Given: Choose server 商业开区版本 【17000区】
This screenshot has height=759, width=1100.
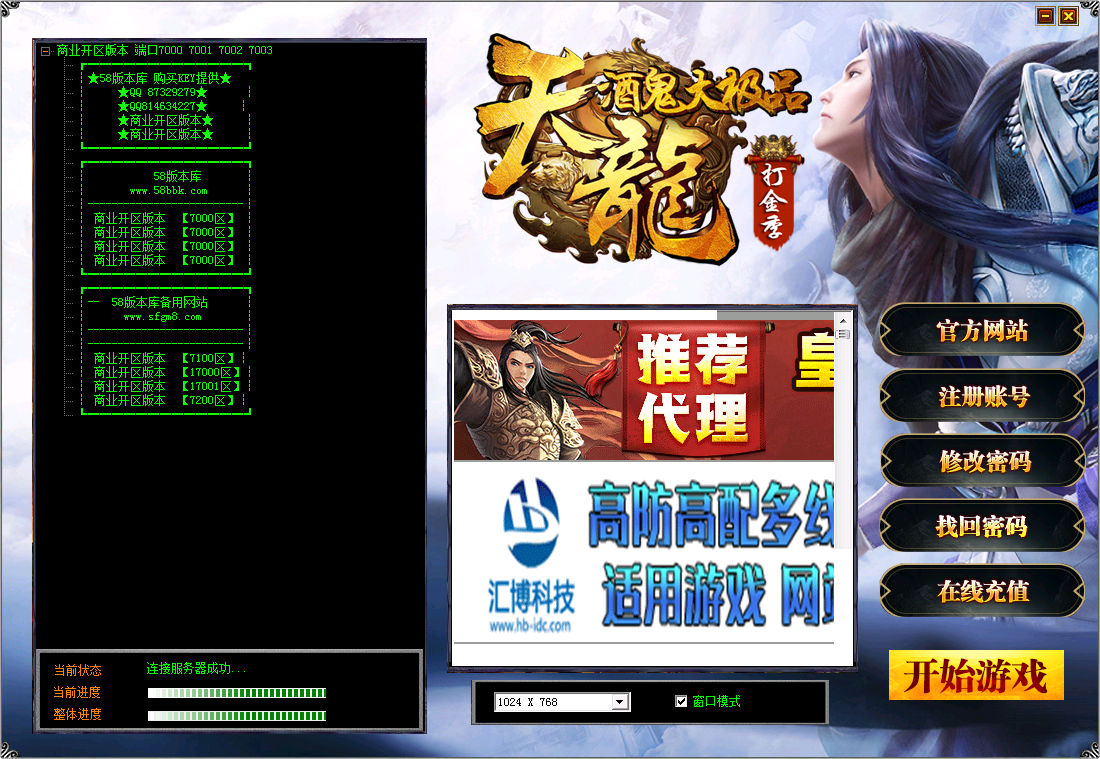Looking at the screenshot, I should click(x=167, y=372).
